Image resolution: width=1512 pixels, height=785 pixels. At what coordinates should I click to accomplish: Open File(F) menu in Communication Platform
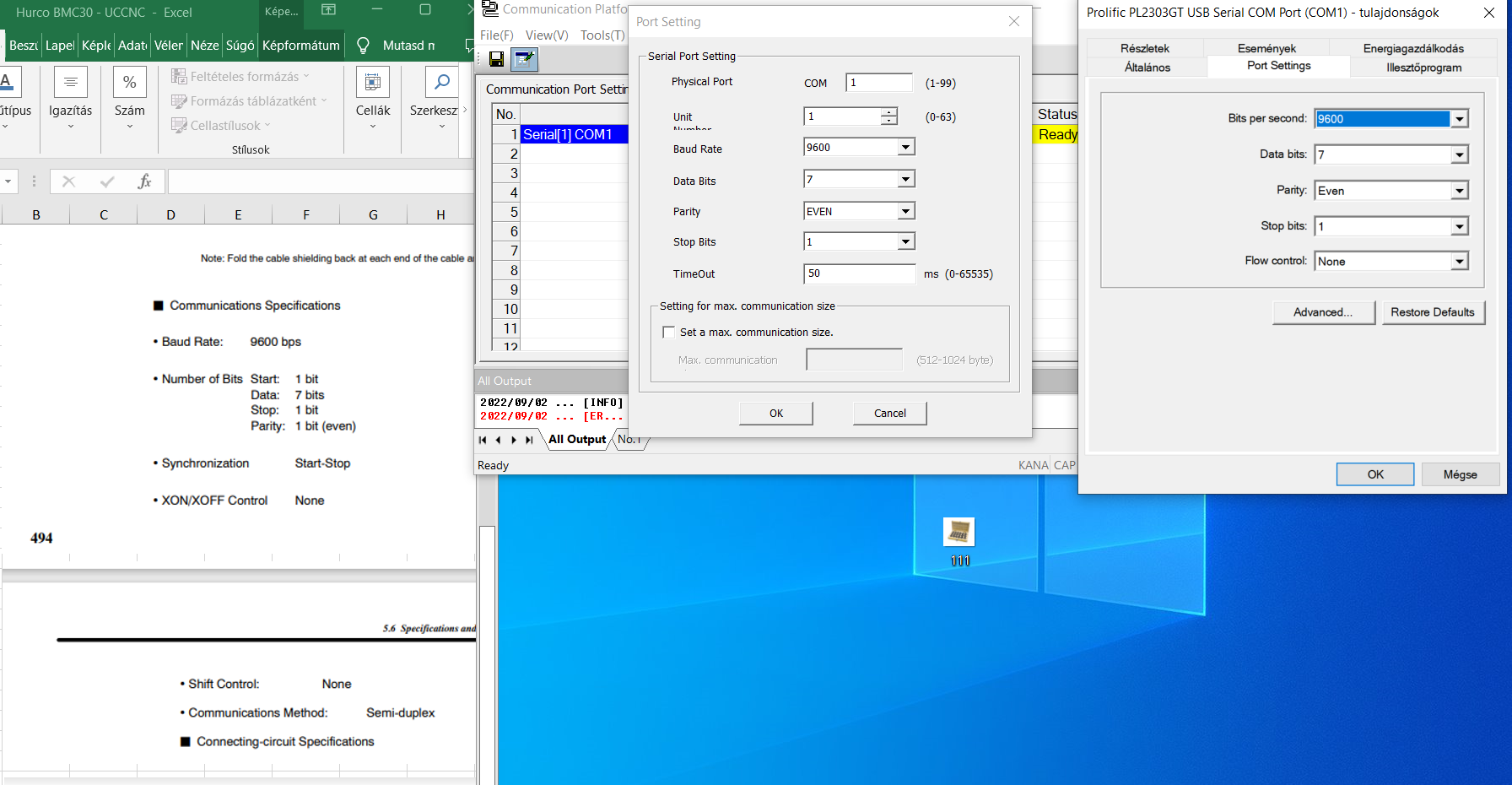[497, 35]
